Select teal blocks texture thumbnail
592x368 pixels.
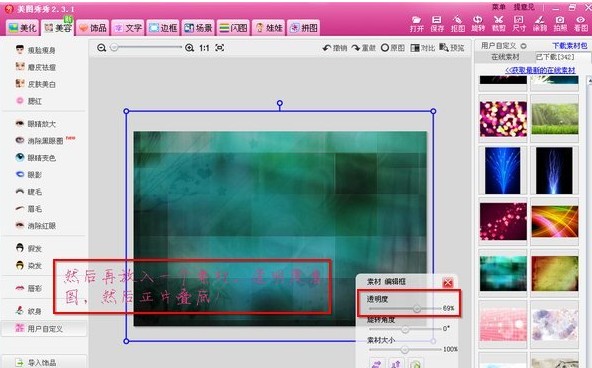click(503, 273)
